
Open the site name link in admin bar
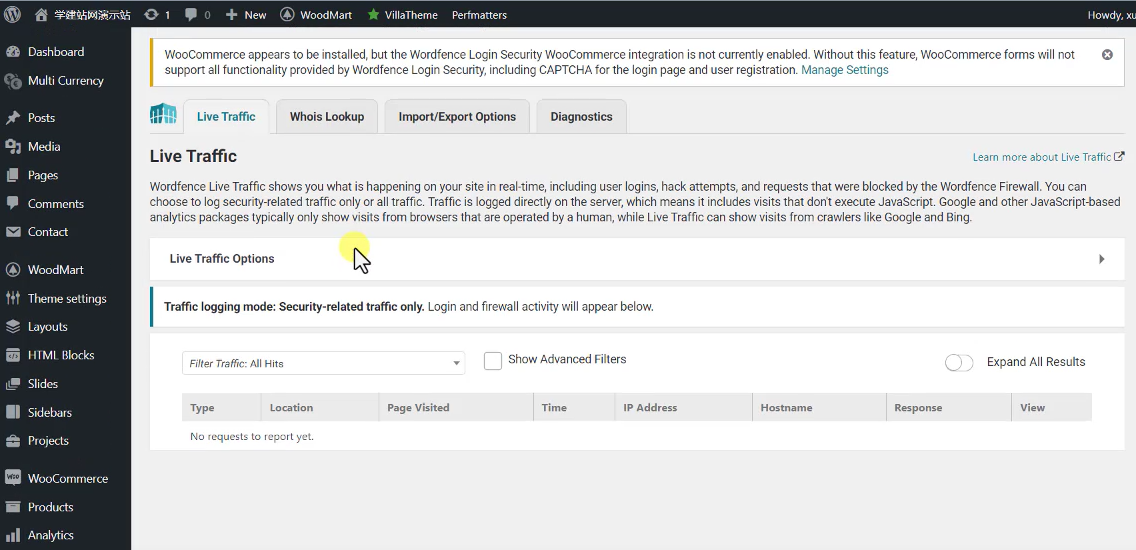point(92,14)
